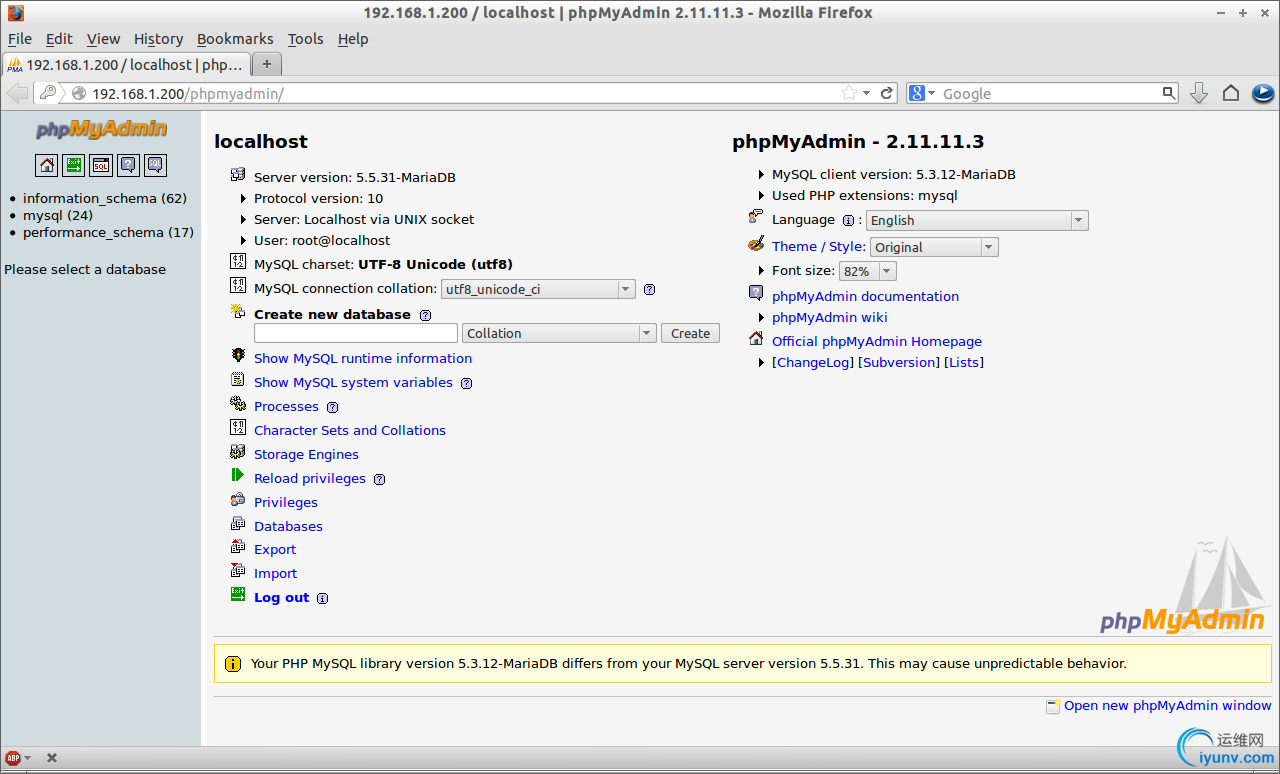This screenshot has width=1280, height=774.
Task: Click the info icon next to Language
Action: [848, 221]
